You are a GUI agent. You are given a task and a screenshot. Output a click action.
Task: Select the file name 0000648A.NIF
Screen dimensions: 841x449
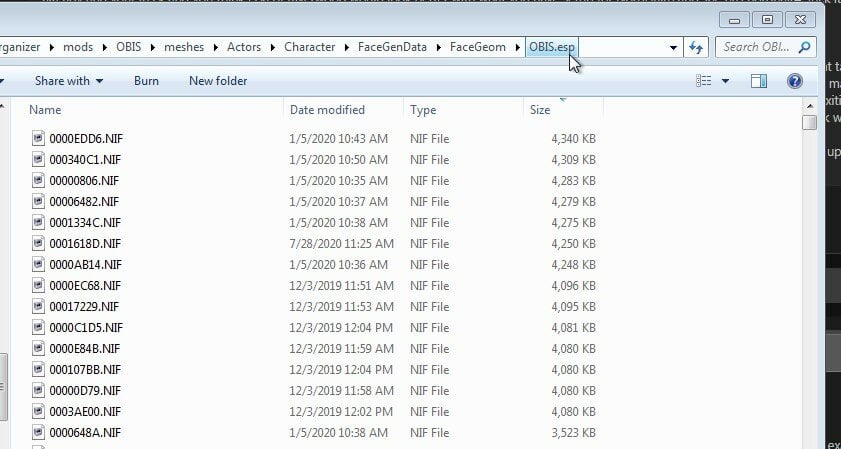pyautogui.click(x=85, y=432)
